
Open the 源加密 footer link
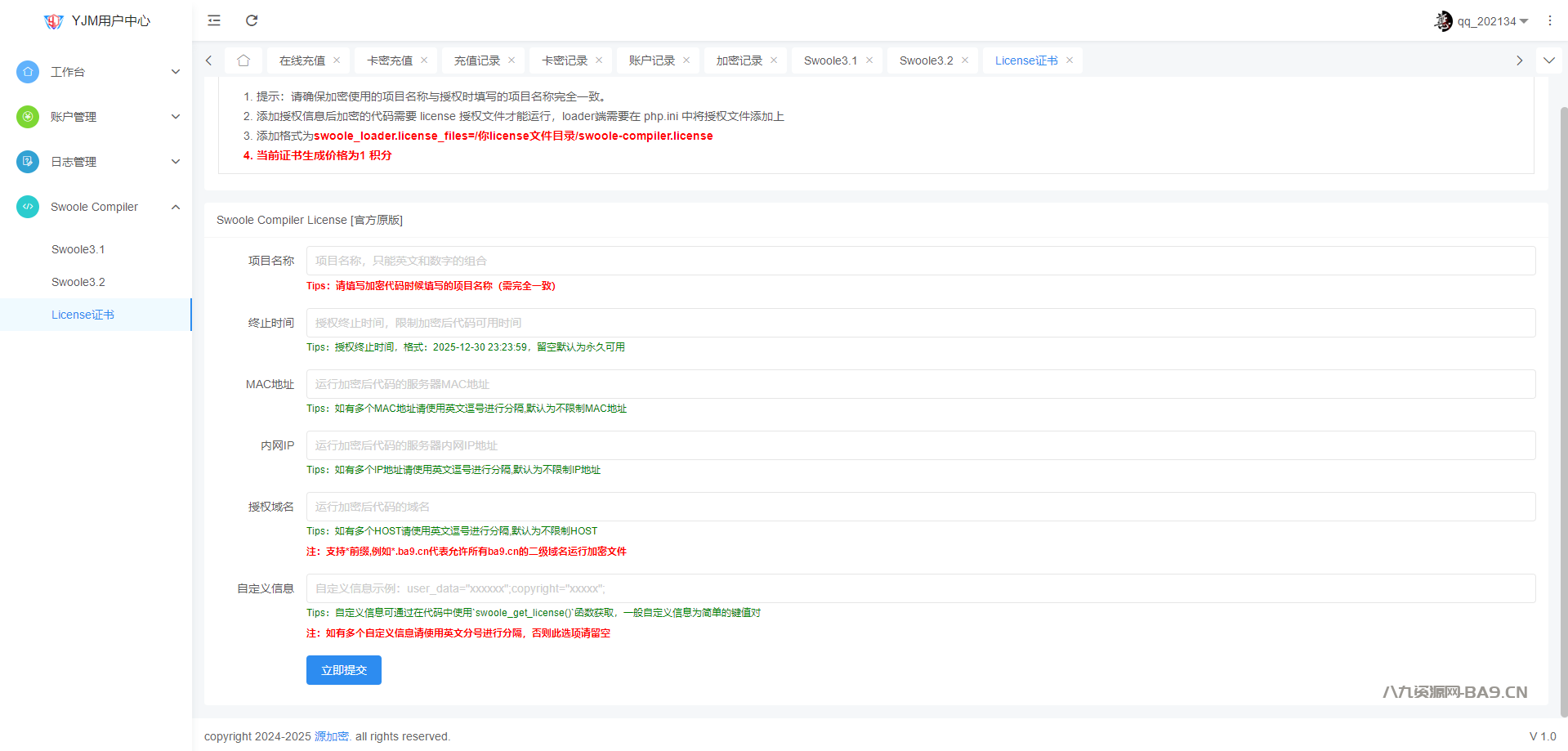click(332, 736)
